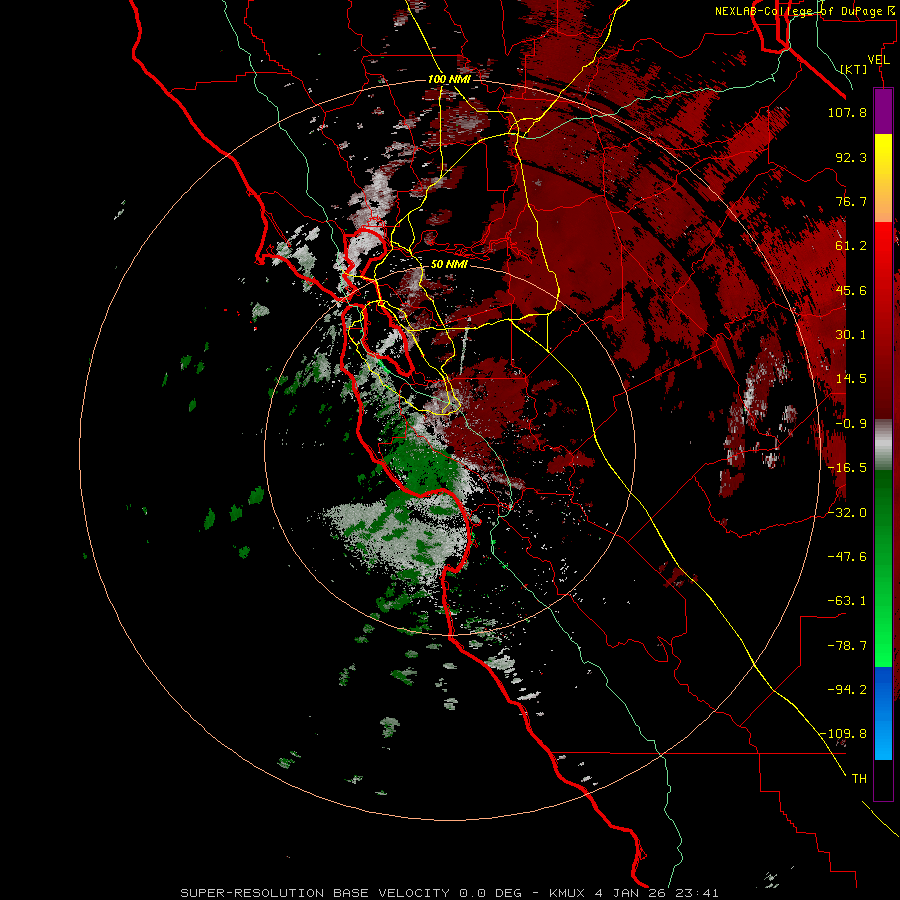This screenshot has width=900, height=900.
Task: Click the 61.2 scale value
Action: click(851, 246)
